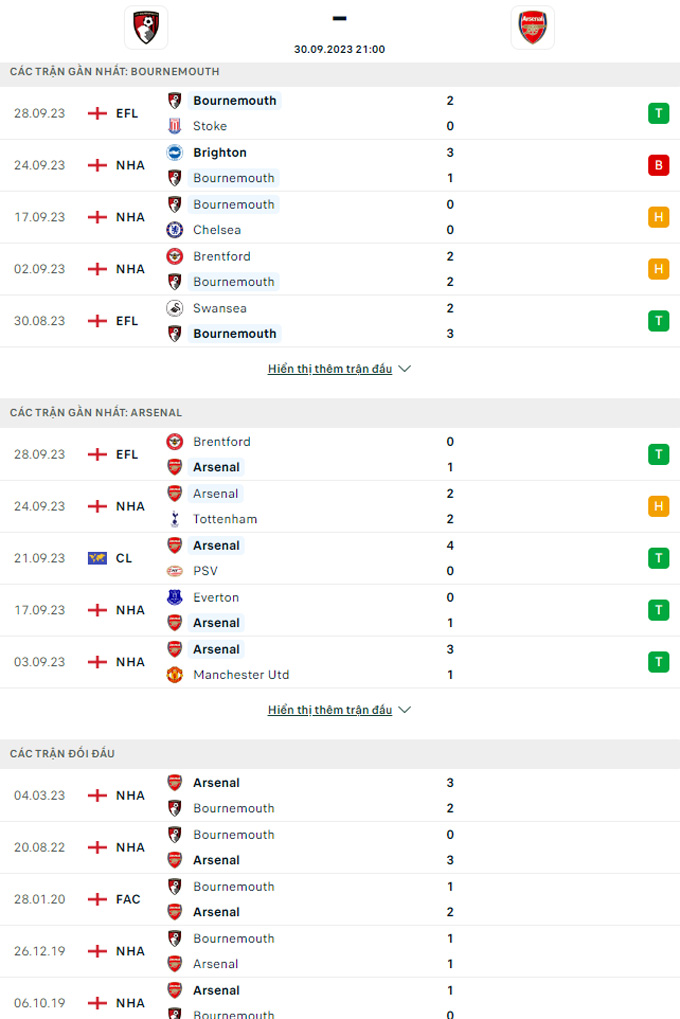Click the green T result badge for Bournemouth vs Stoke
Image resolution: width=680 pixels, height=1019 pixels.
pos(658,113)
